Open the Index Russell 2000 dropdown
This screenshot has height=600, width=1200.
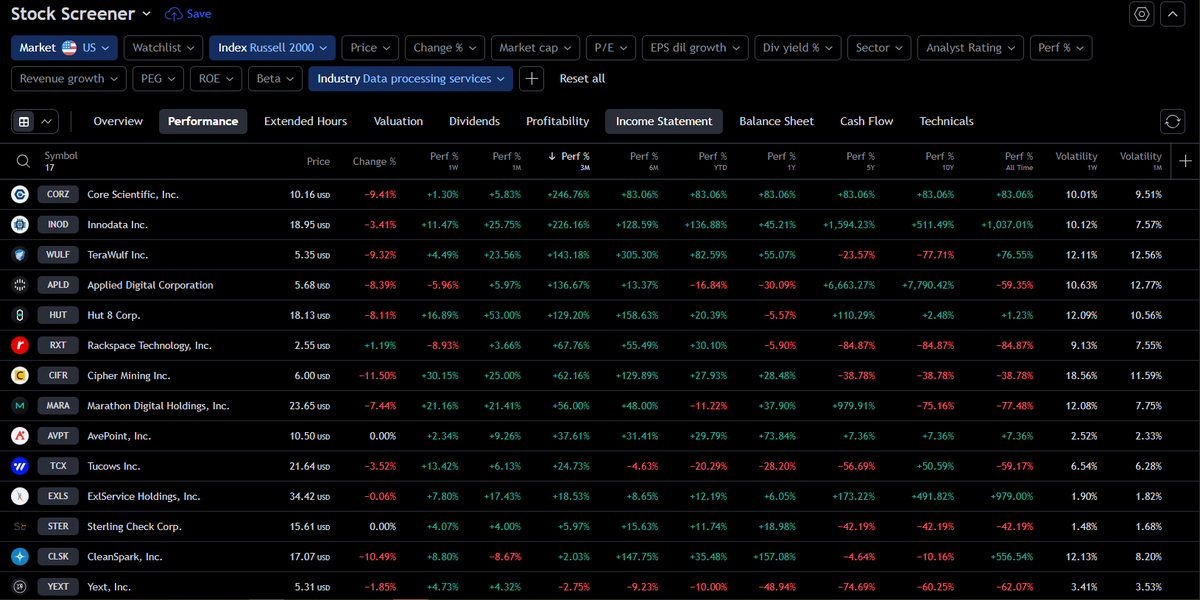[273, 47]
